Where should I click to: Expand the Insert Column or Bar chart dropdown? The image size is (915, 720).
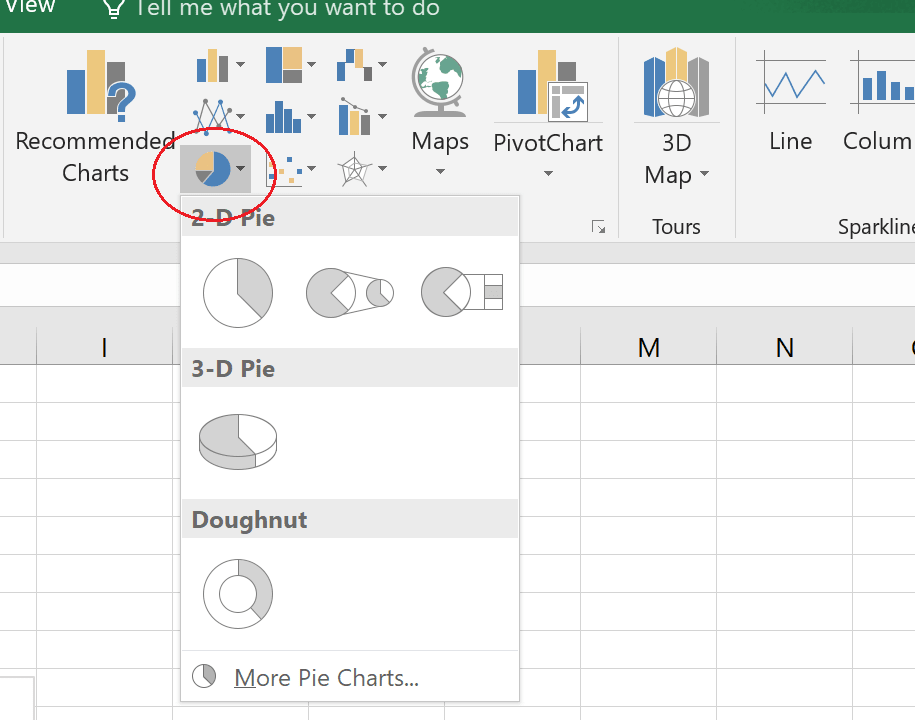220,67
